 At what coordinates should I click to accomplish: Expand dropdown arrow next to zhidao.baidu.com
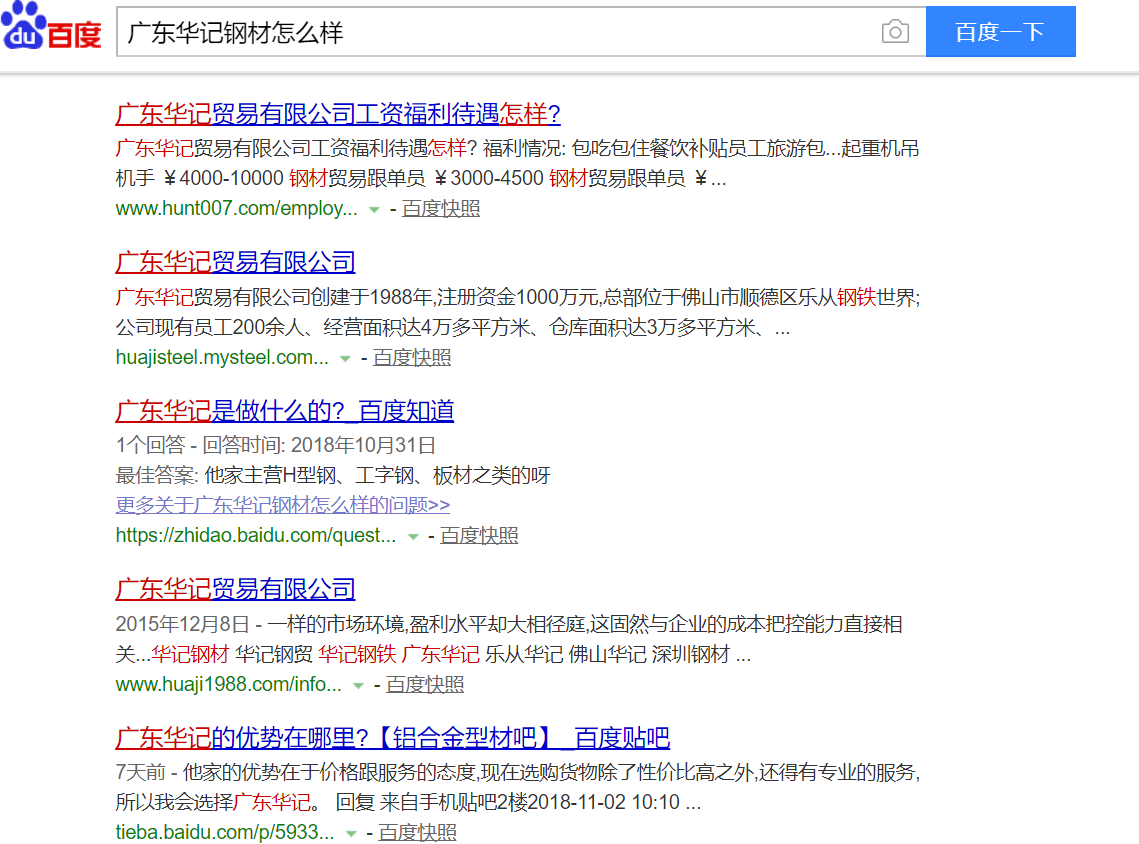tap(413, 537)
